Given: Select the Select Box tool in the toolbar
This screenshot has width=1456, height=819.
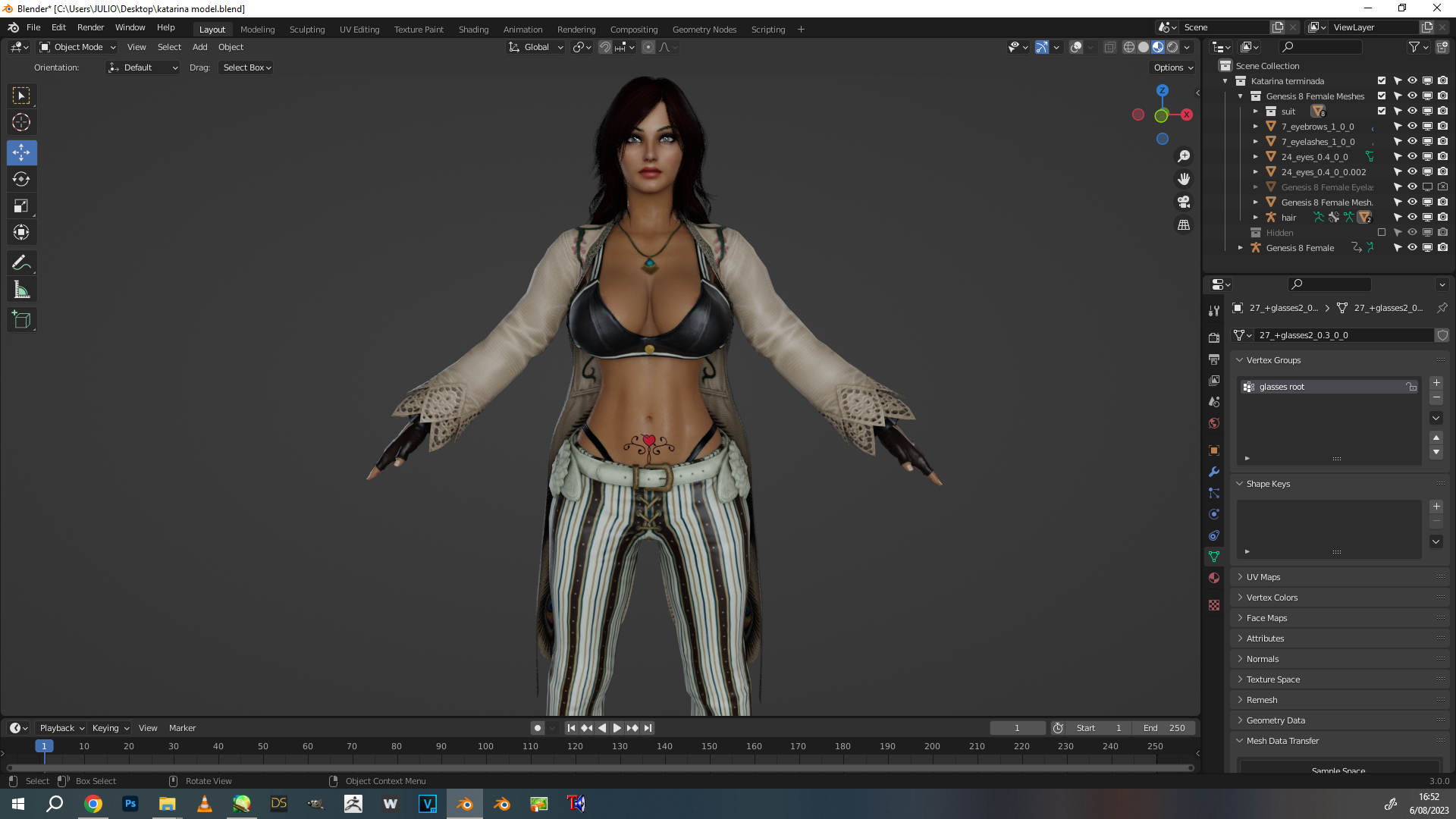Looking at the screenshot, I should coord(21,96).
